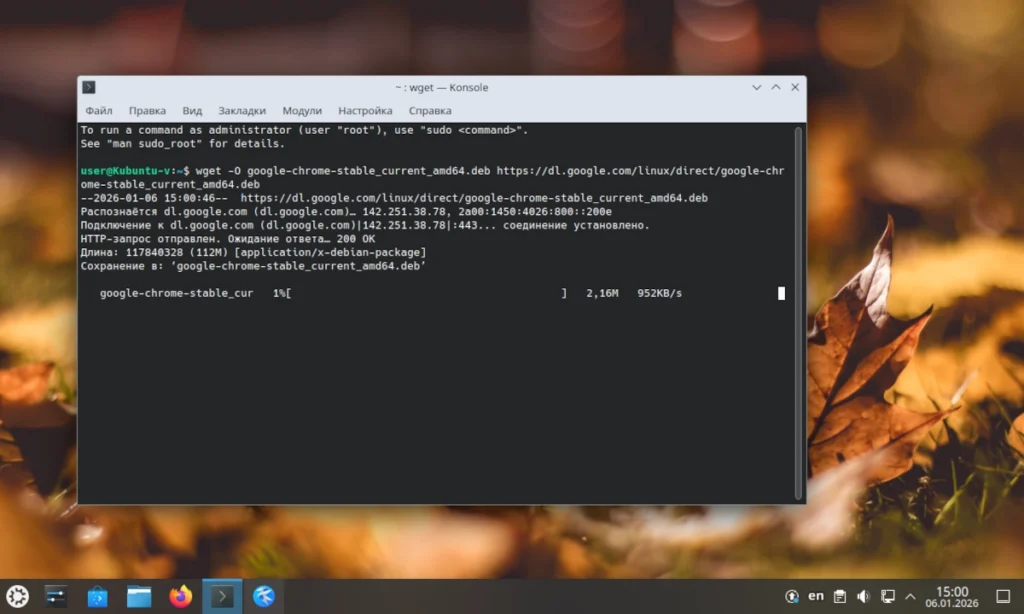Click the terminal cursor block
Screen dimensions: 1024x614
[781, 293]
